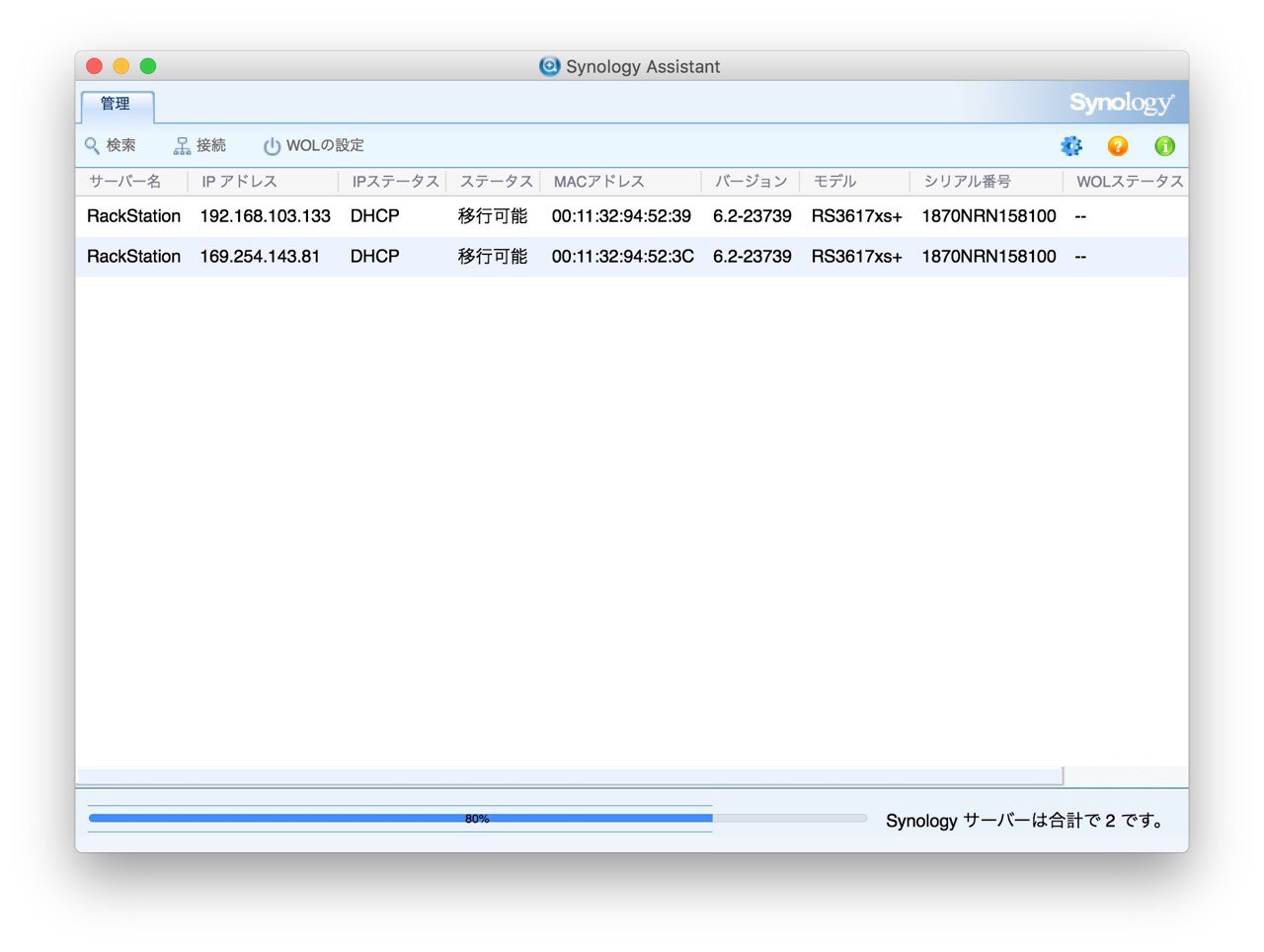The image size is (1264, 952).
Task: Open the Synology logo link
Action: (1122, 103)
